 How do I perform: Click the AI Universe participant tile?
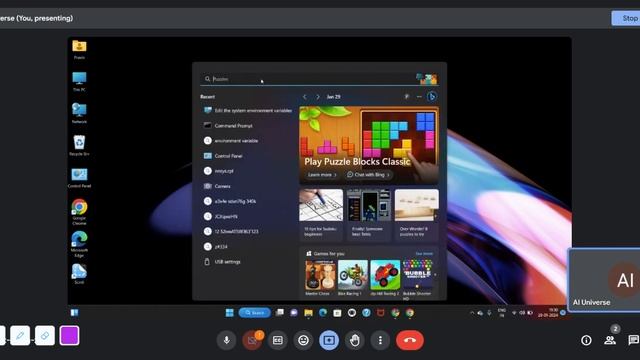point(604,280)
